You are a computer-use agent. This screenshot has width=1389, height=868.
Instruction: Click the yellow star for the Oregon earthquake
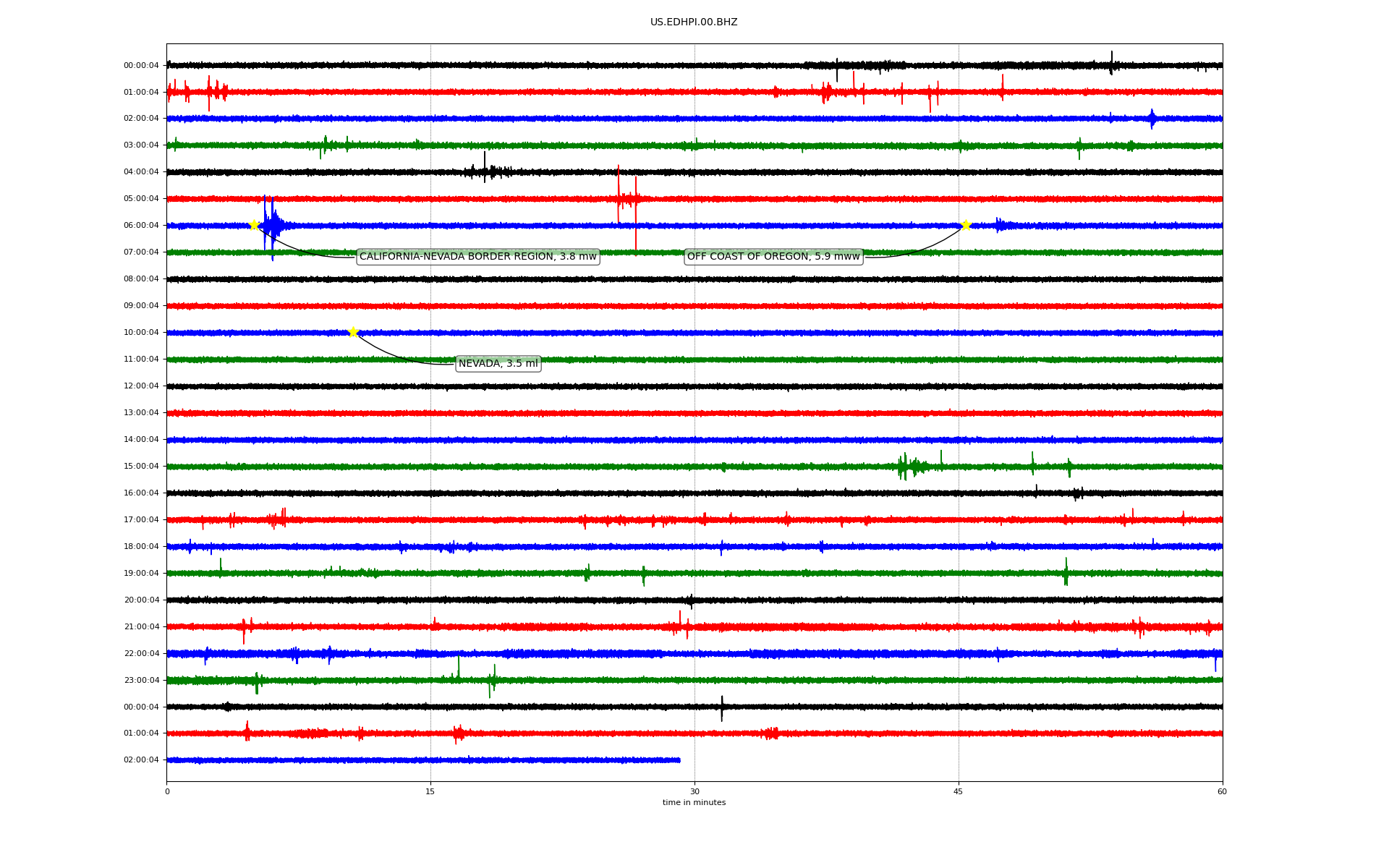(x=966, y=225)
